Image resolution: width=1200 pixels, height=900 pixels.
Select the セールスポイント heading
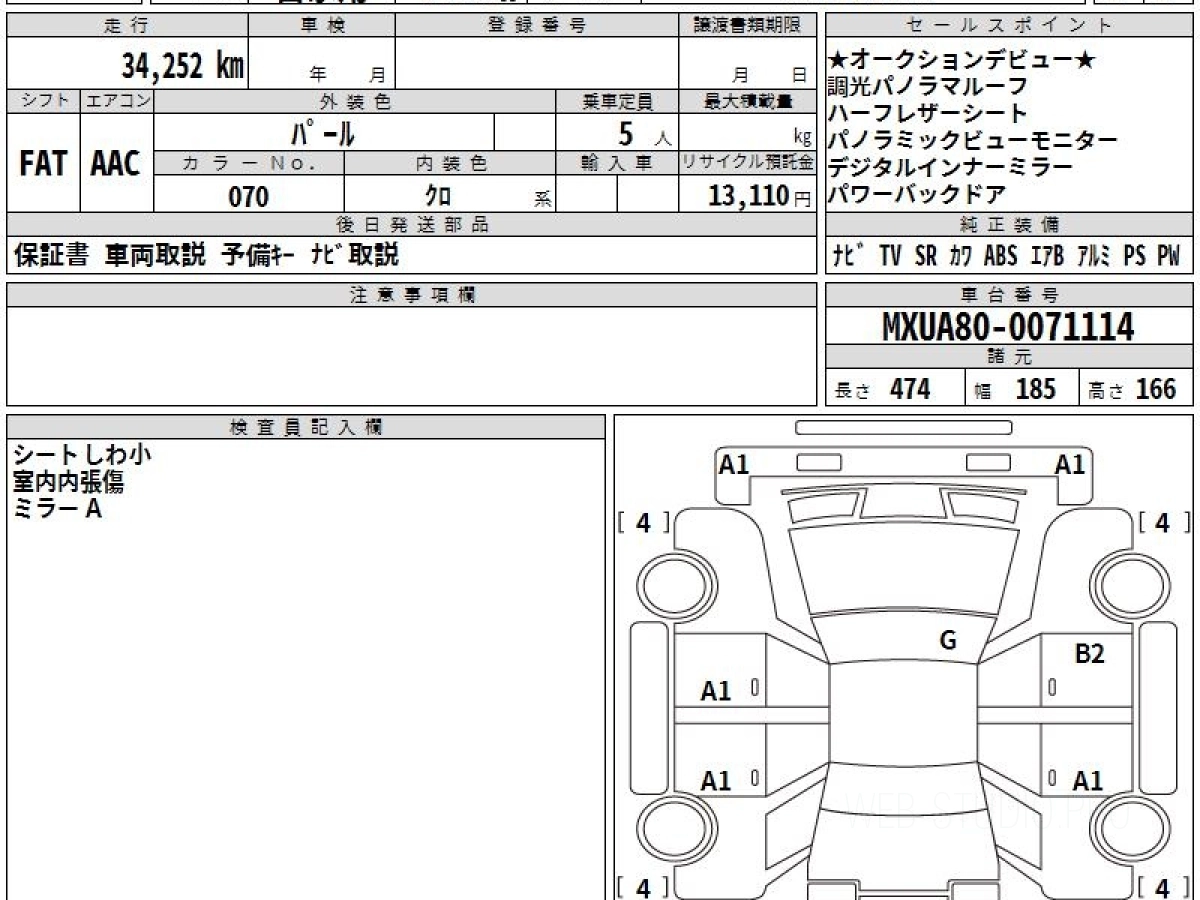pos(1010,26)
